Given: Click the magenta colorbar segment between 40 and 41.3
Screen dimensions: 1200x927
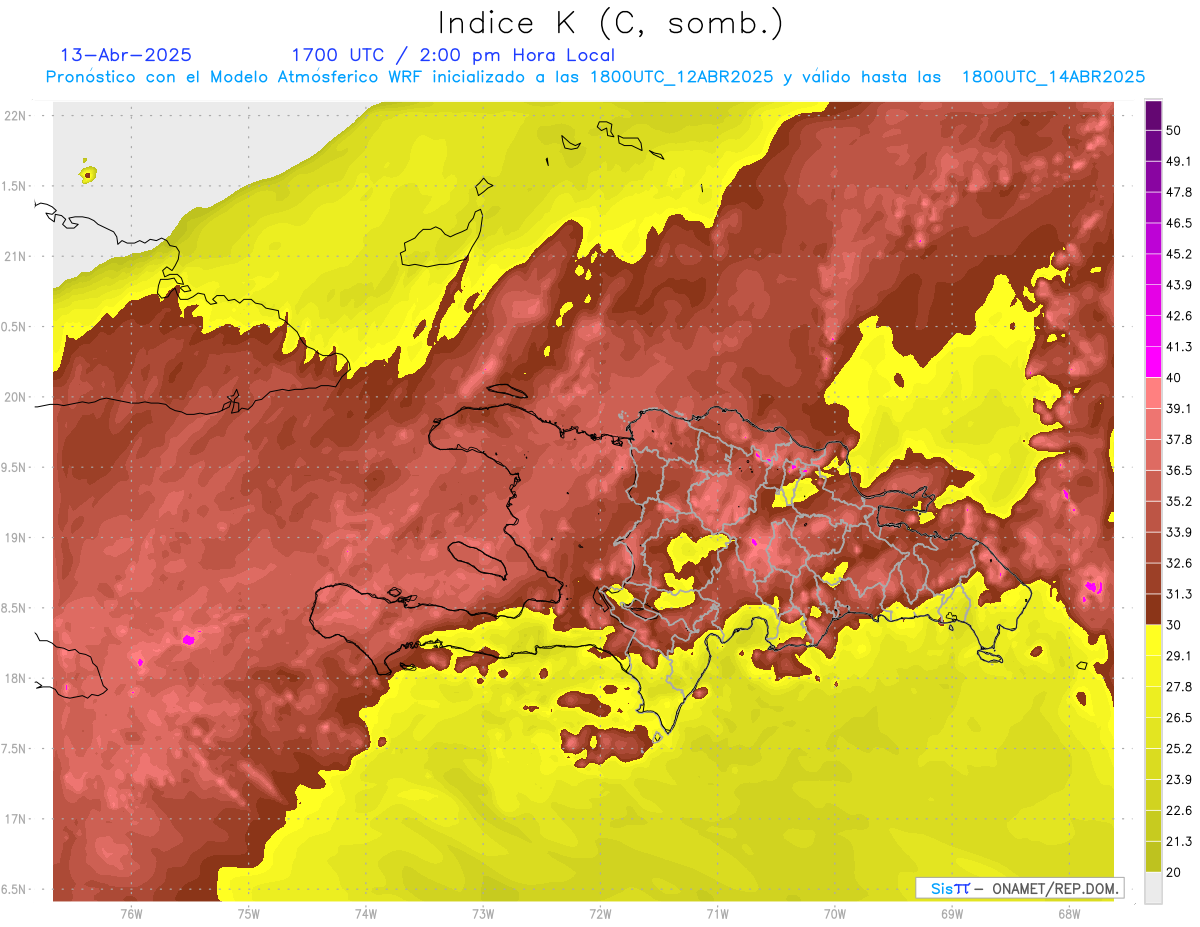Looking at the screenshot, I should click(x=1153, y=362).
